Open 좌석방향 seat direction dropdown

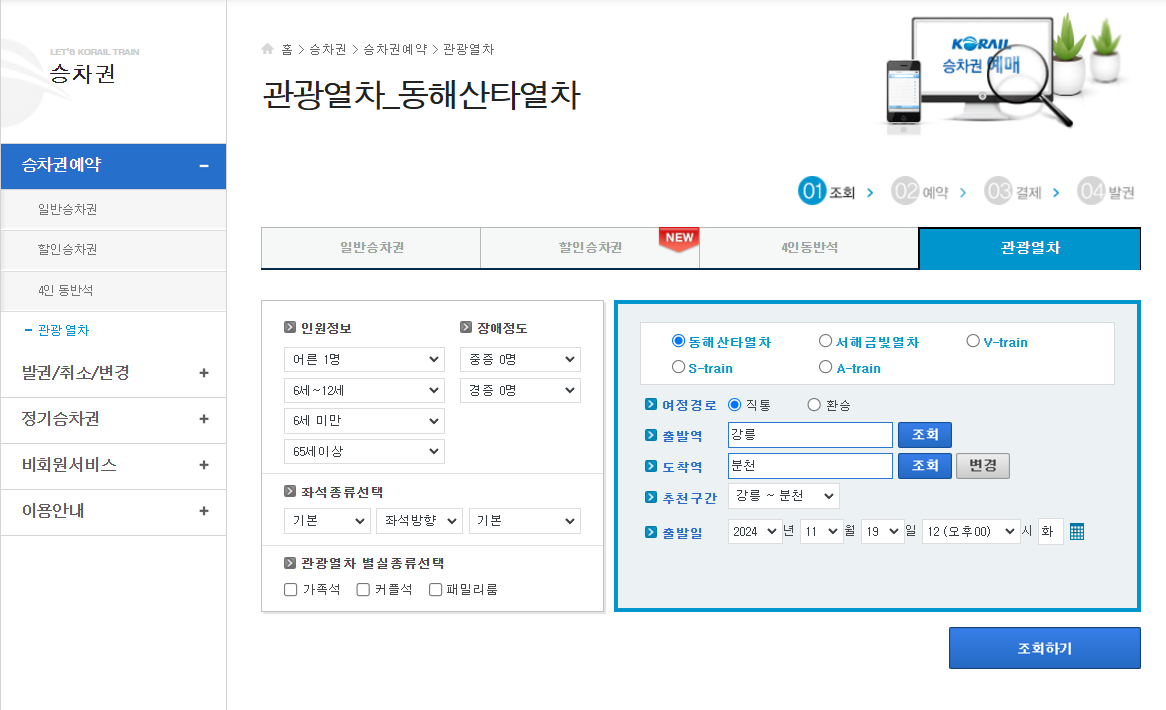tap(420, 521)
